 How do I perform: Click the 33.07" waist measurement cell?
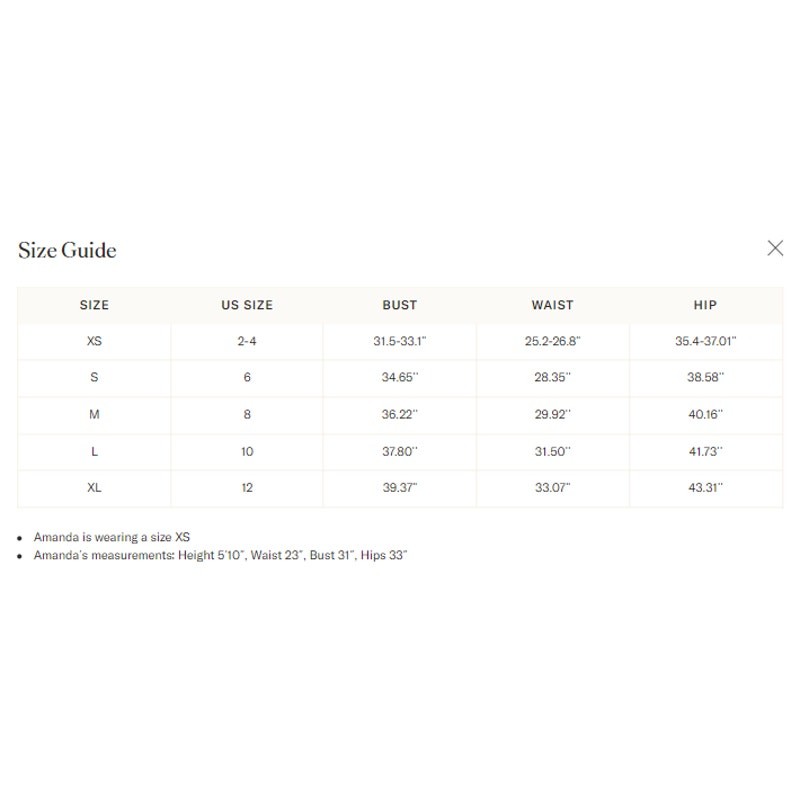pos(553,488)
